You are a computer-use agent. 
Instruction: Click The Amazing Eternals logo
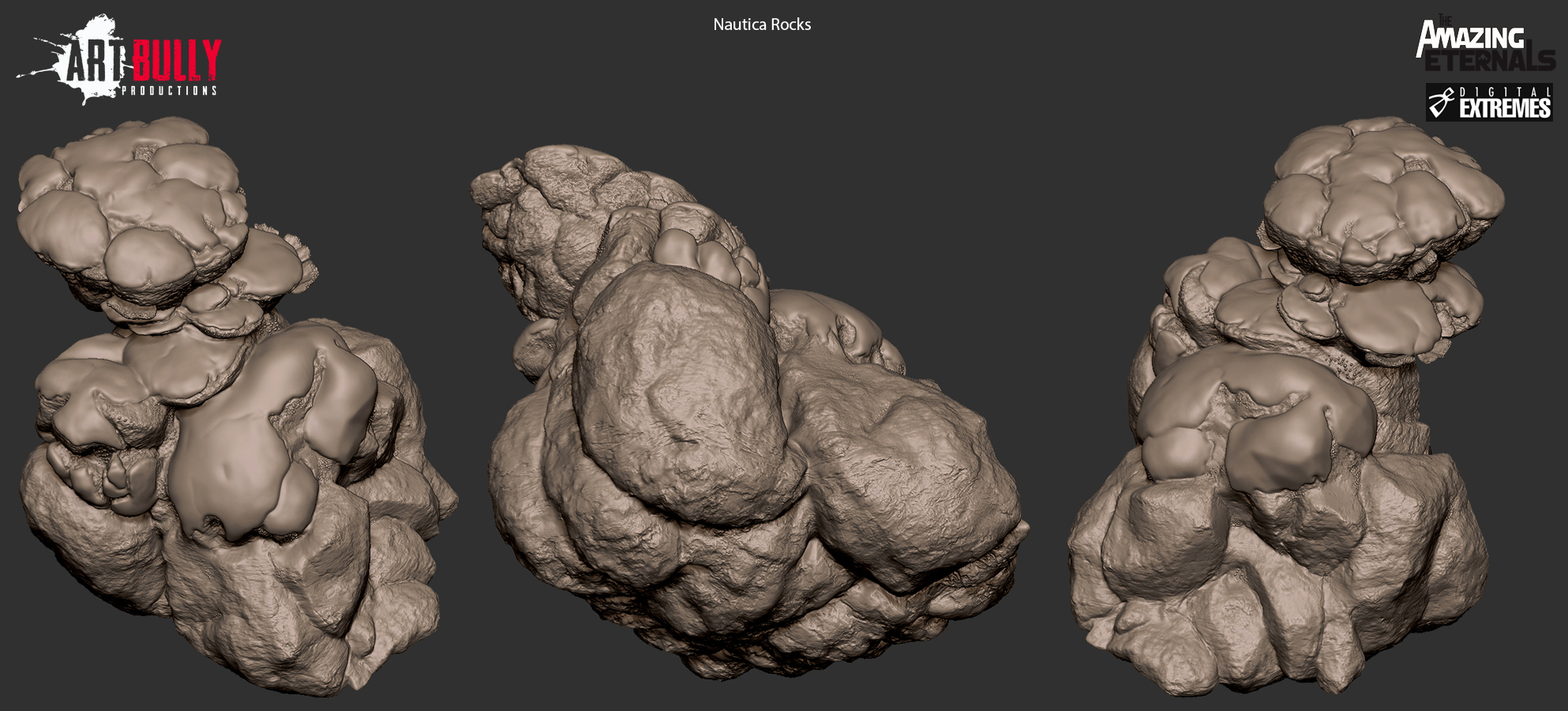pyautogui.click(x=1485, y=44)
